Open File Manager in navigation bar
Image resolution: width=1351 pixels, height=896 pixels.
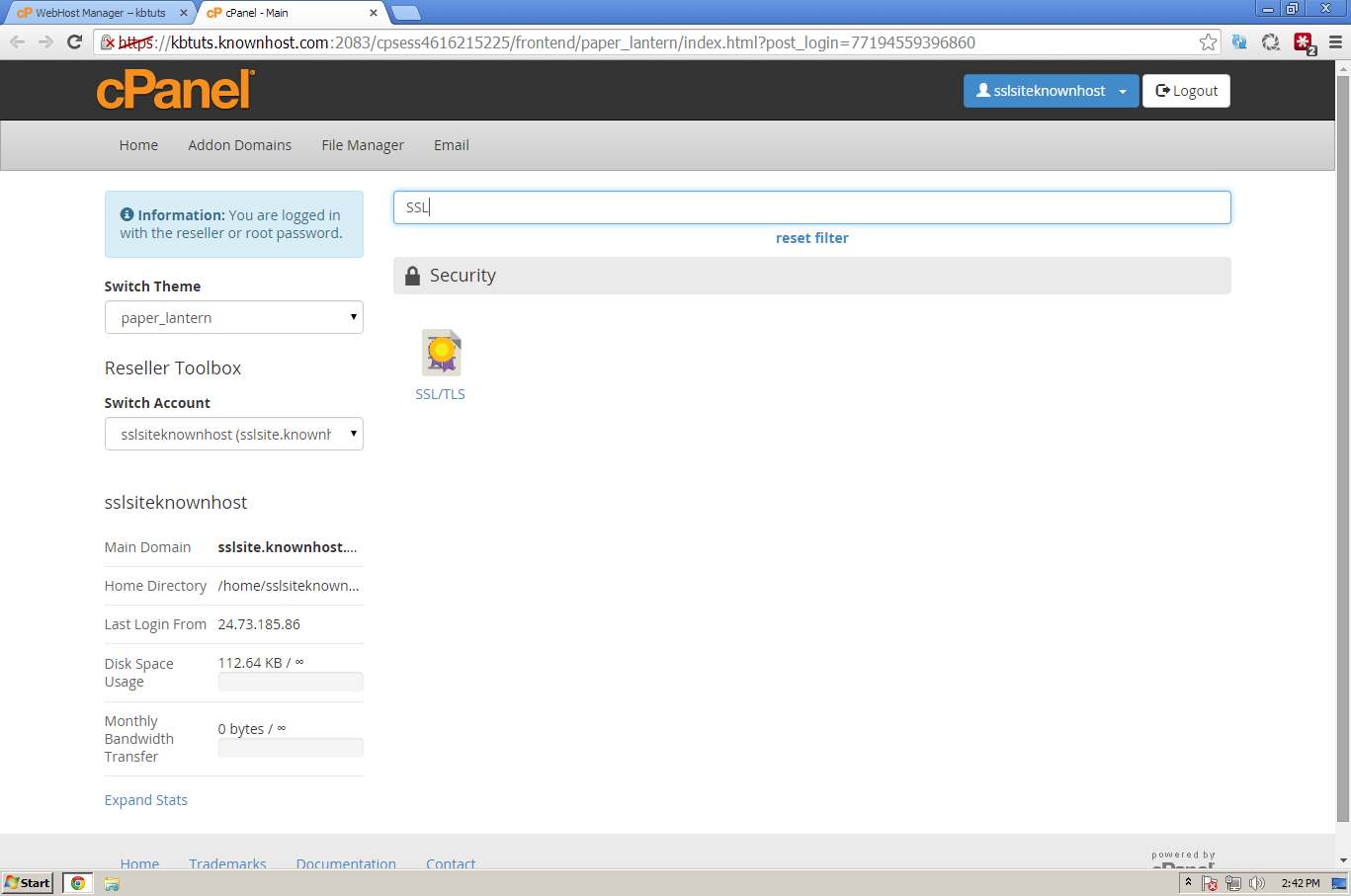[x=363, y=145]
